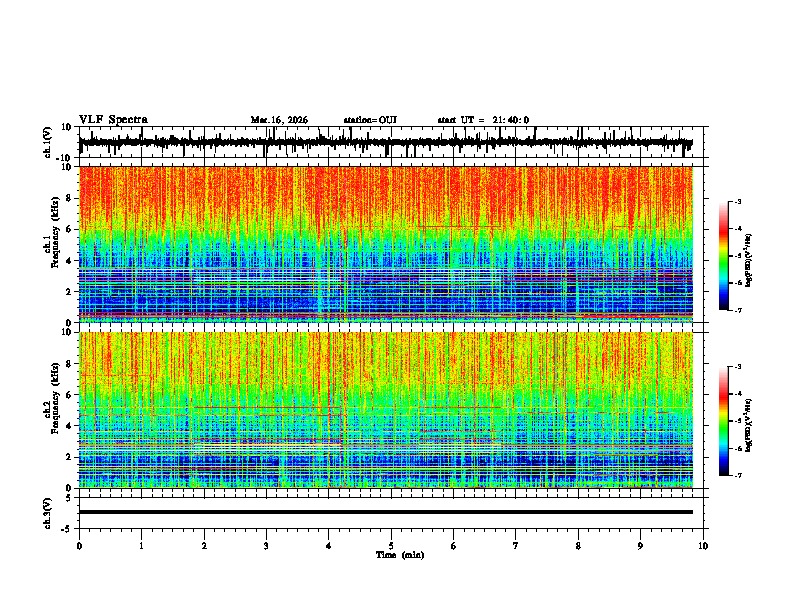Click the -3 label on ch.2 color bar
This screenshot has width=792, height=612.
[x=738, y=367]
